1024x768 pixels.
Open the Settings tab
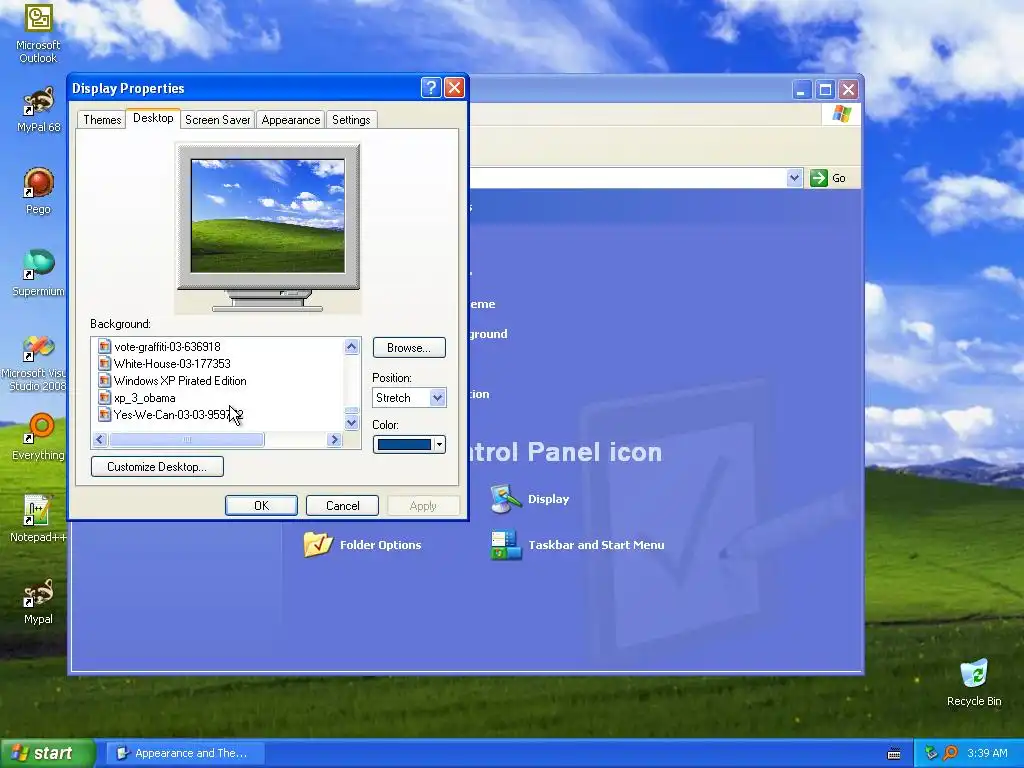pyautogui.click(x=351, y=120)
